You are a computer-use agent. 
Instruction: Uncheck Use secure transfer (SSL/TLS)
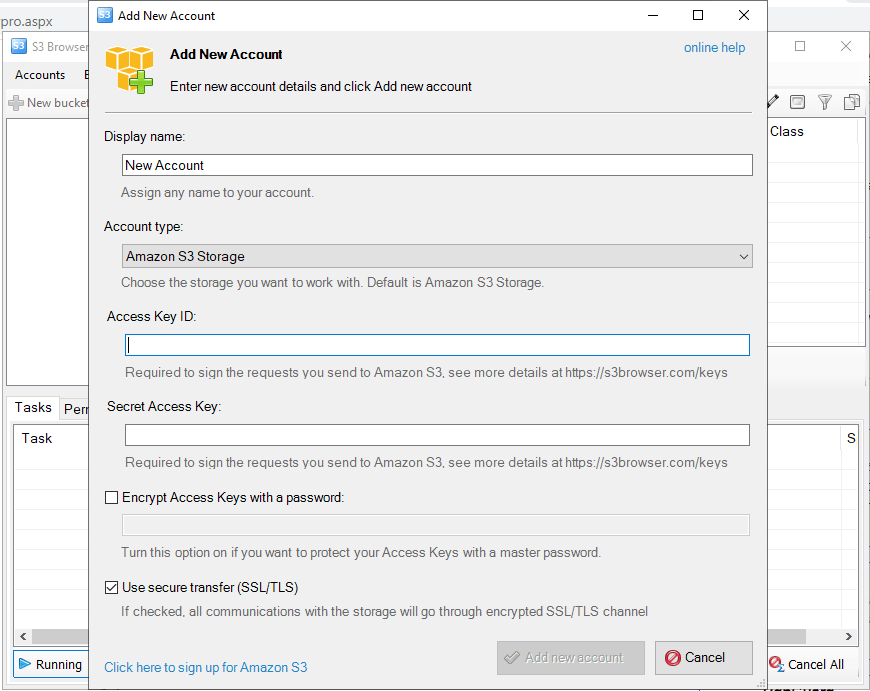point(111,587)
